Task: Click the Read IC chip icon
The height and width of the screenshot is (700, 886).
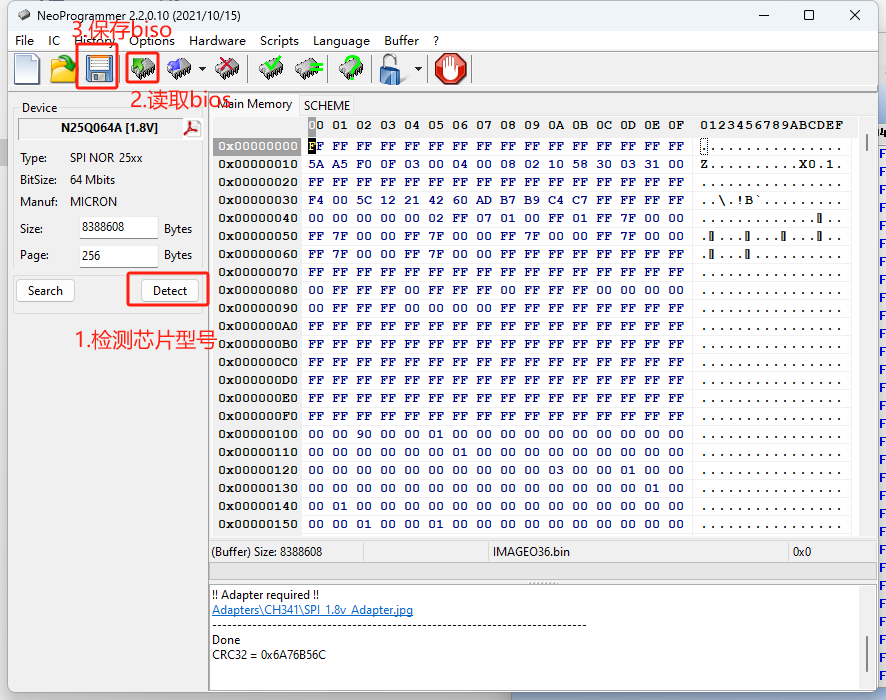Action: [143, 69]
